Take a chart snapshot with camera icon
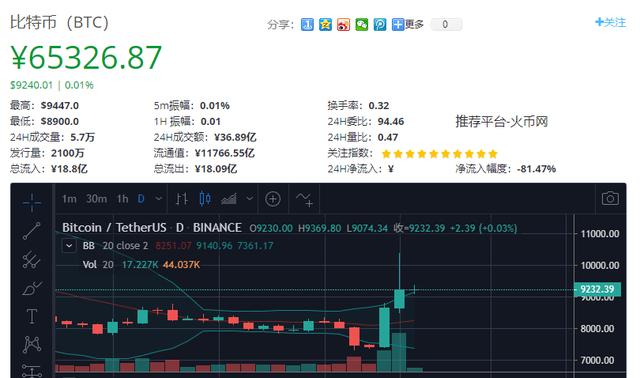 (610, 198)
